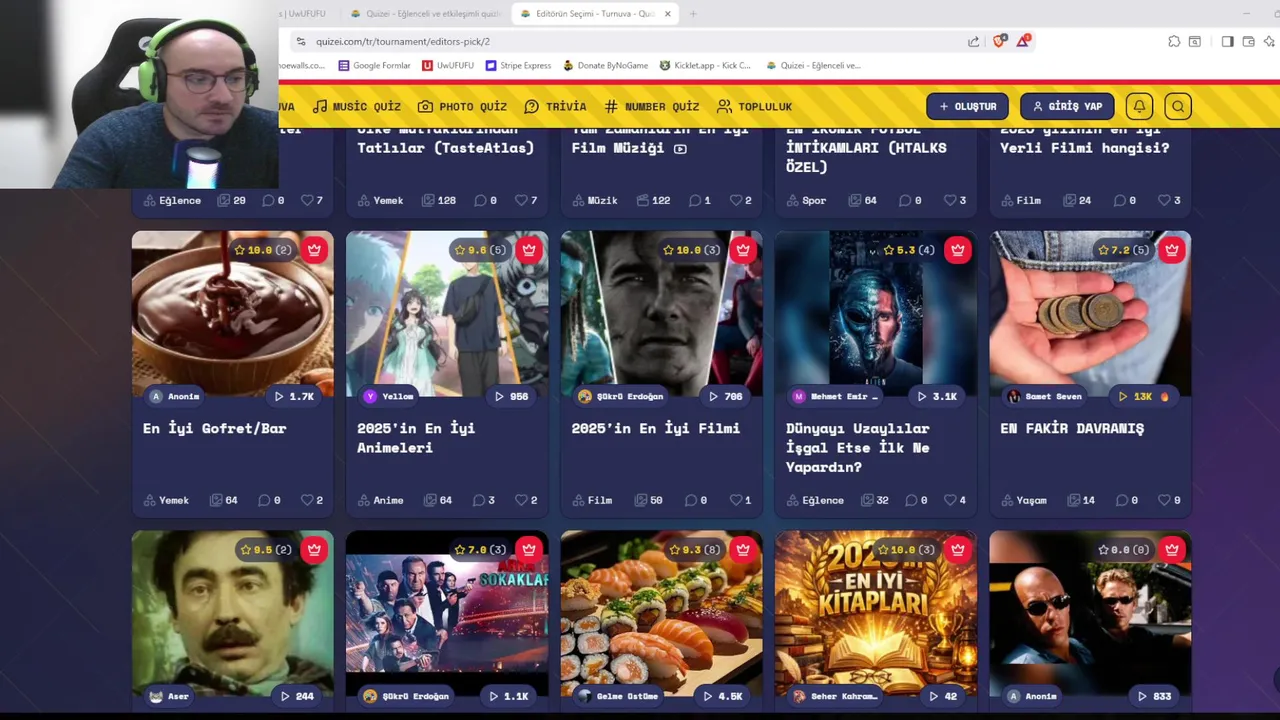Open the notifications bell icon
The width and height of the screenshot is (1280, 720).
click(x=1139, y=106)
